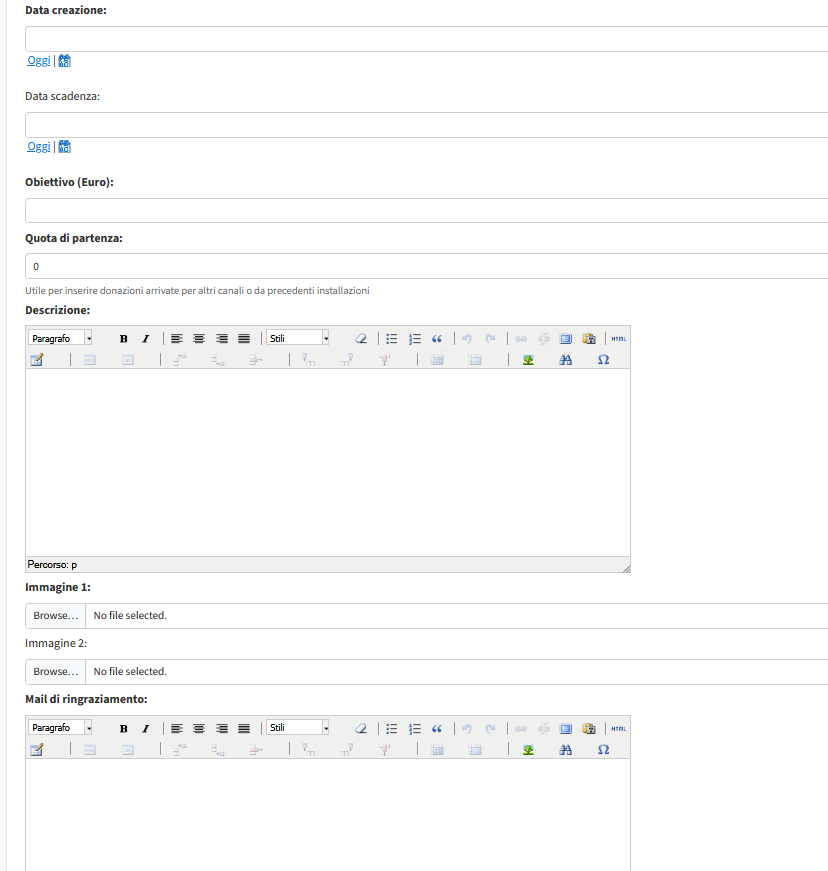Click Oggi link under Data scadenza
The width and height of the screenshot is (828, 871).
tap(39, 147)
